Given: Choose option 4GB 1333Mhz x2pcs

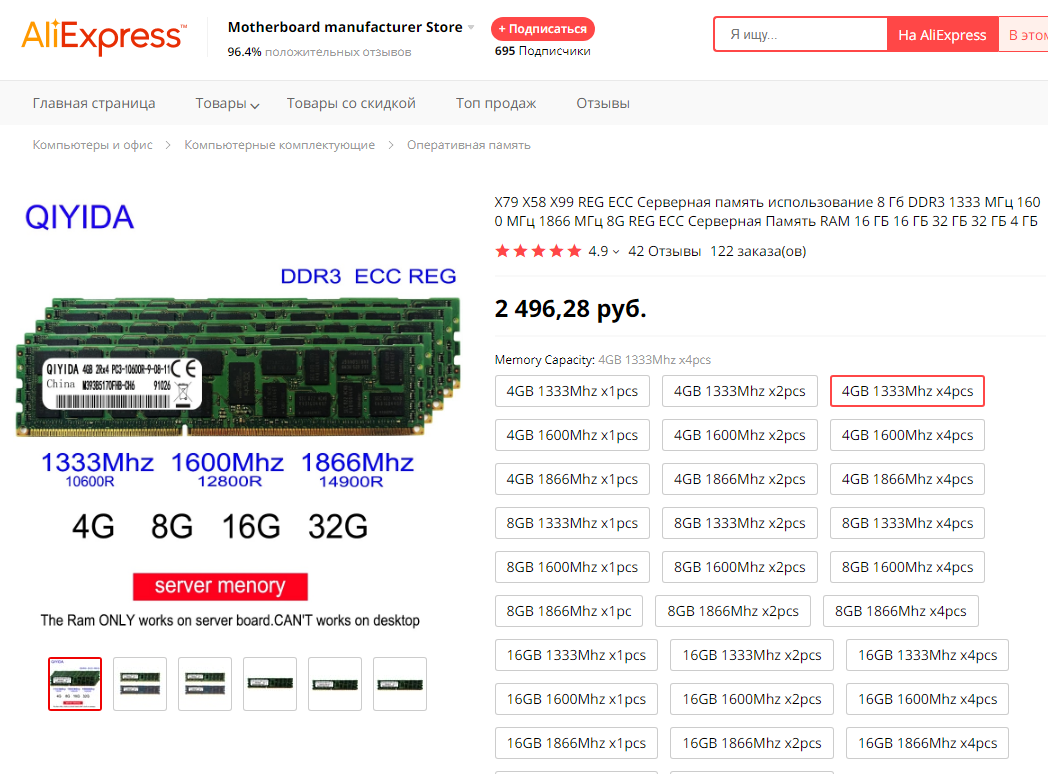Looking at the screenshot, I should [740, 391].
